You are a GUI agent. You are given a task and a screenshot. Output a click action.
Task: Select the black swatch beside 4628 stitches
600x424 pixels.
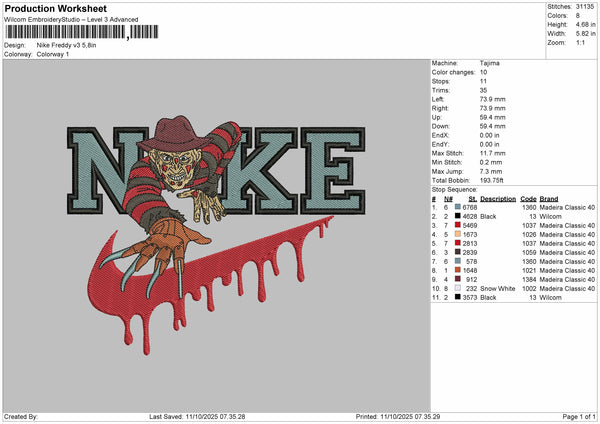(458, 216)
